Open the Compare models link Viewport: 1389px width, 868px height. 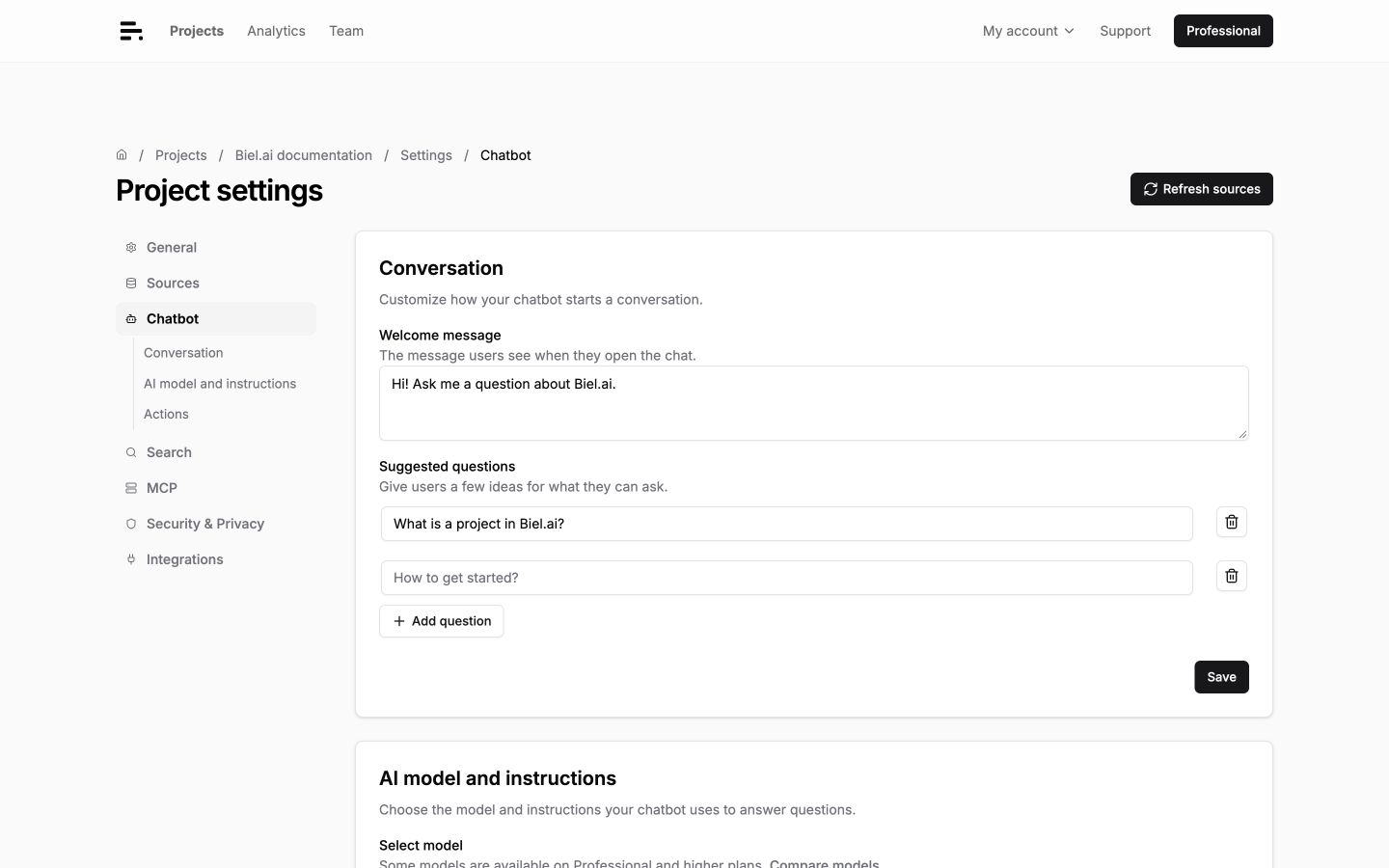[x=825, y=863]
